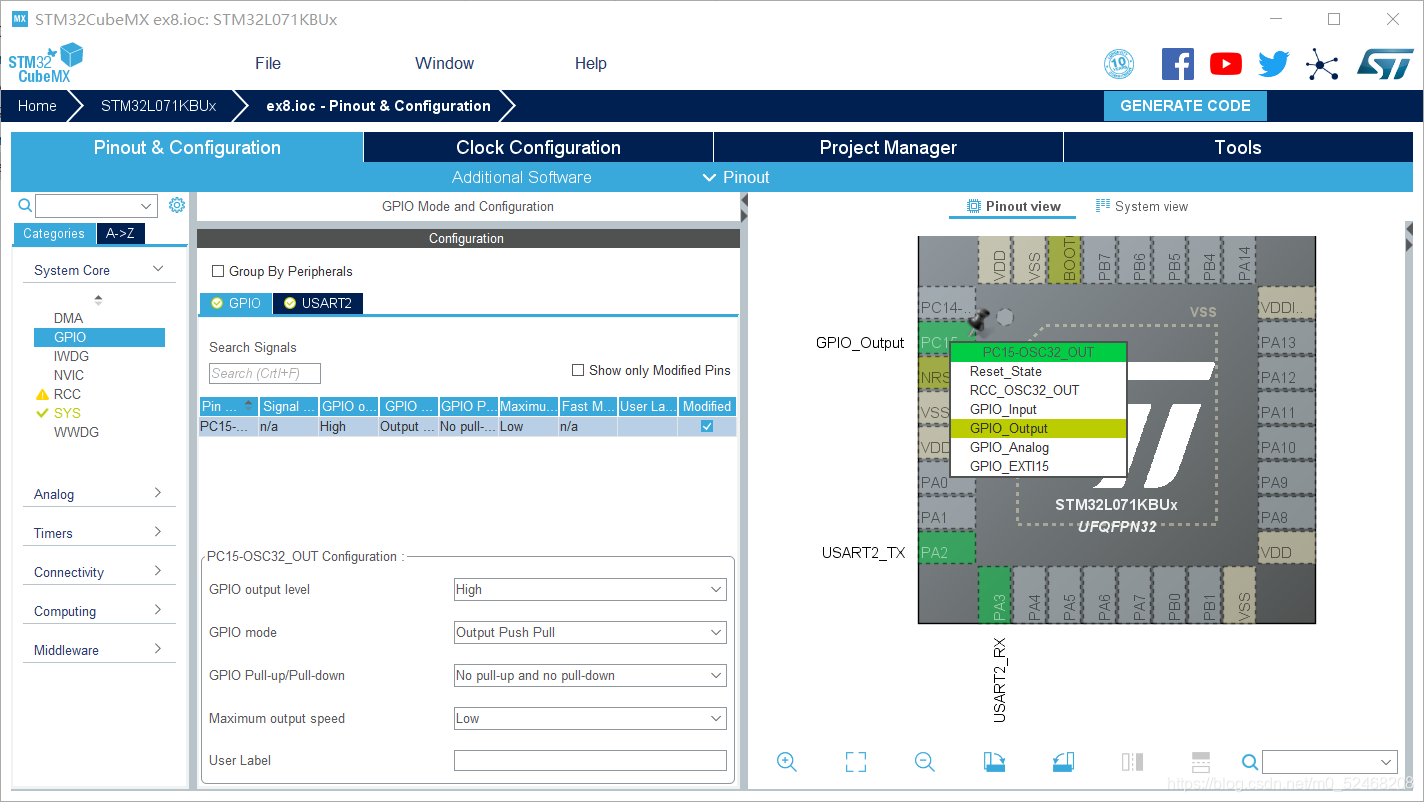Click the 10 years anniversary badge icon

pyautogui.click(x=1119, y=65)
